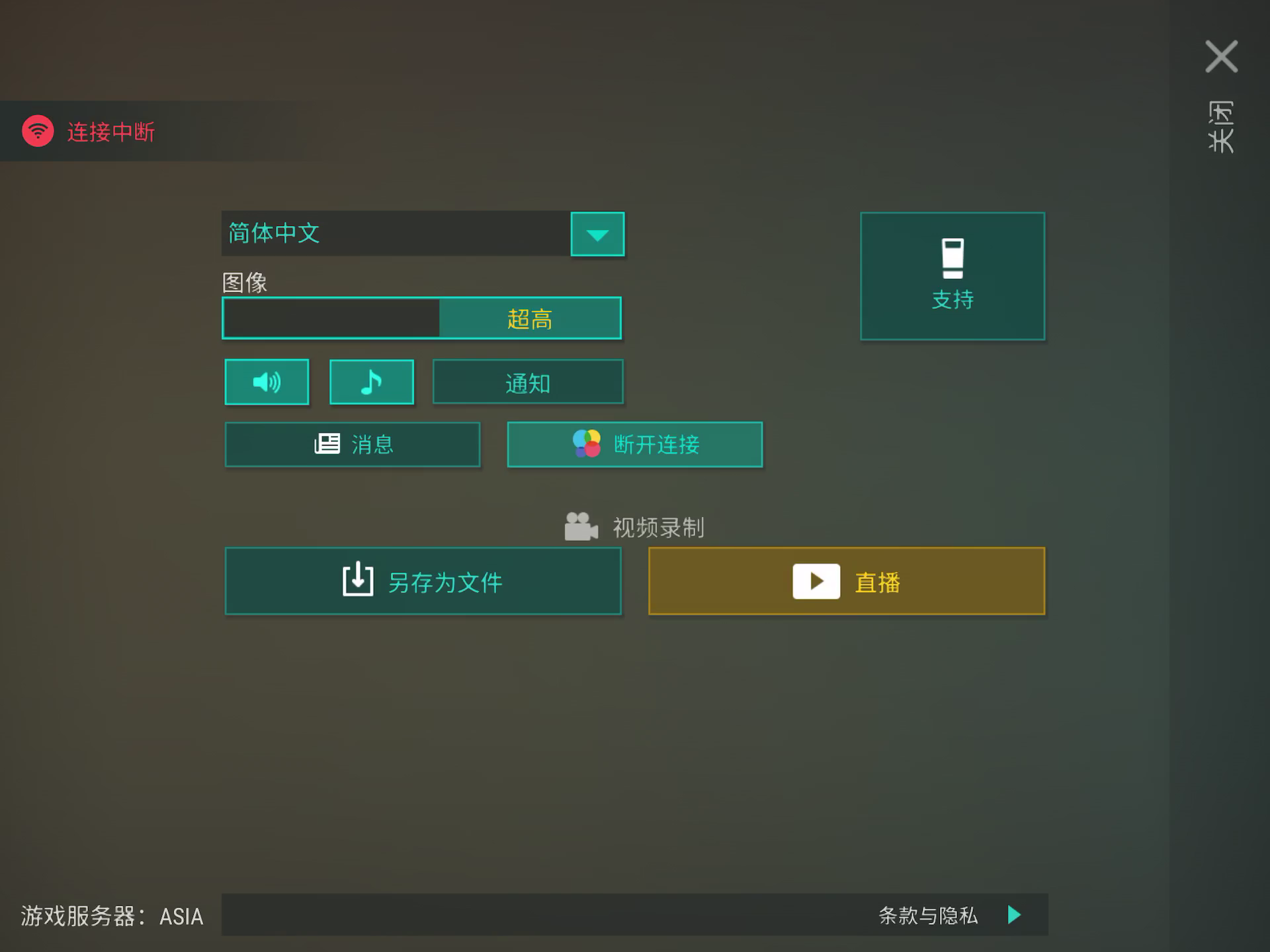Expand 条款与隐私 with the arrow
The width and height of the screenshot is (1270, 952).
(1014, 915)
